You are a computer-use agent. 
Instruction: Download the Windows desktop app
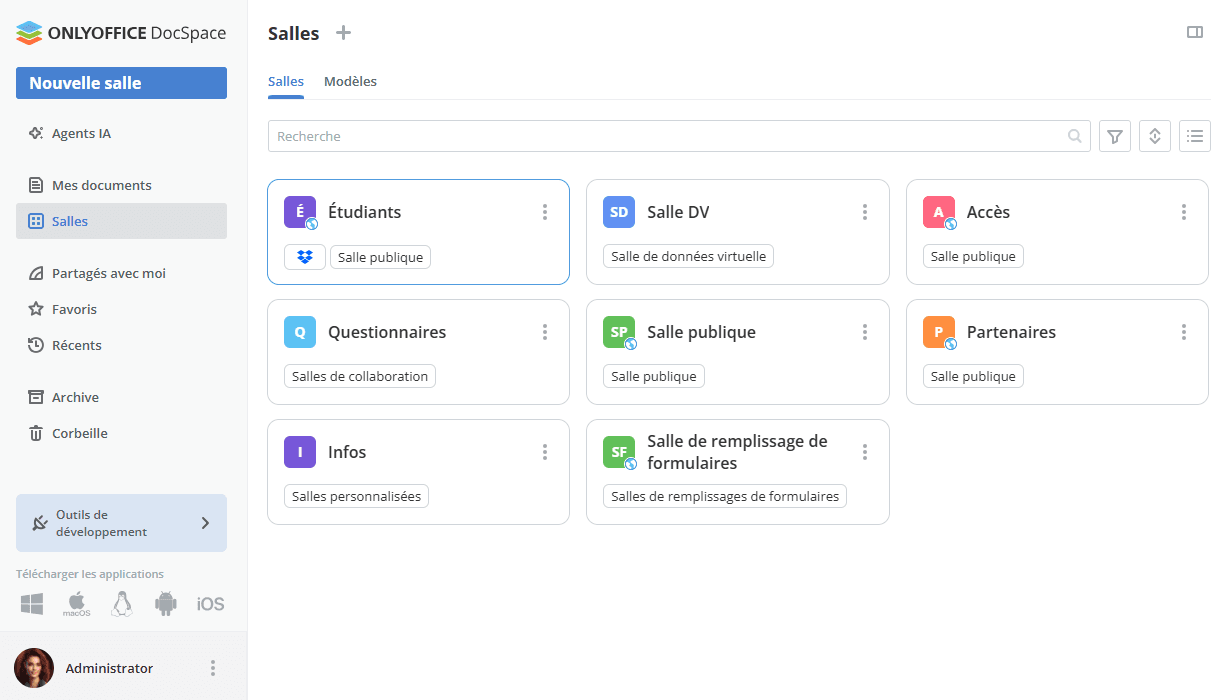pyautogui.click(x=32, y=604)
